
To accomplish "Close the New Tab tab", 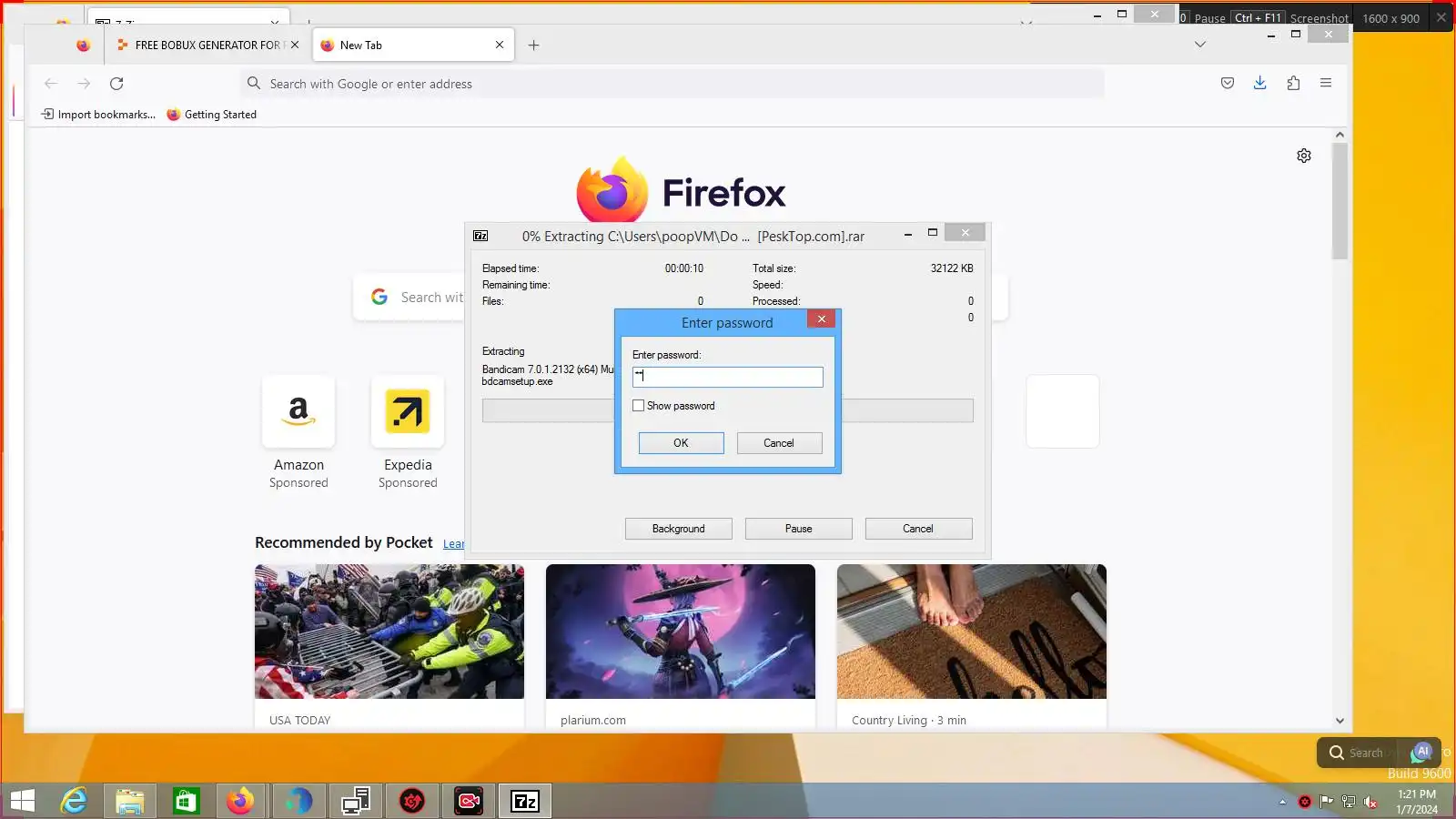I will 500,45.
